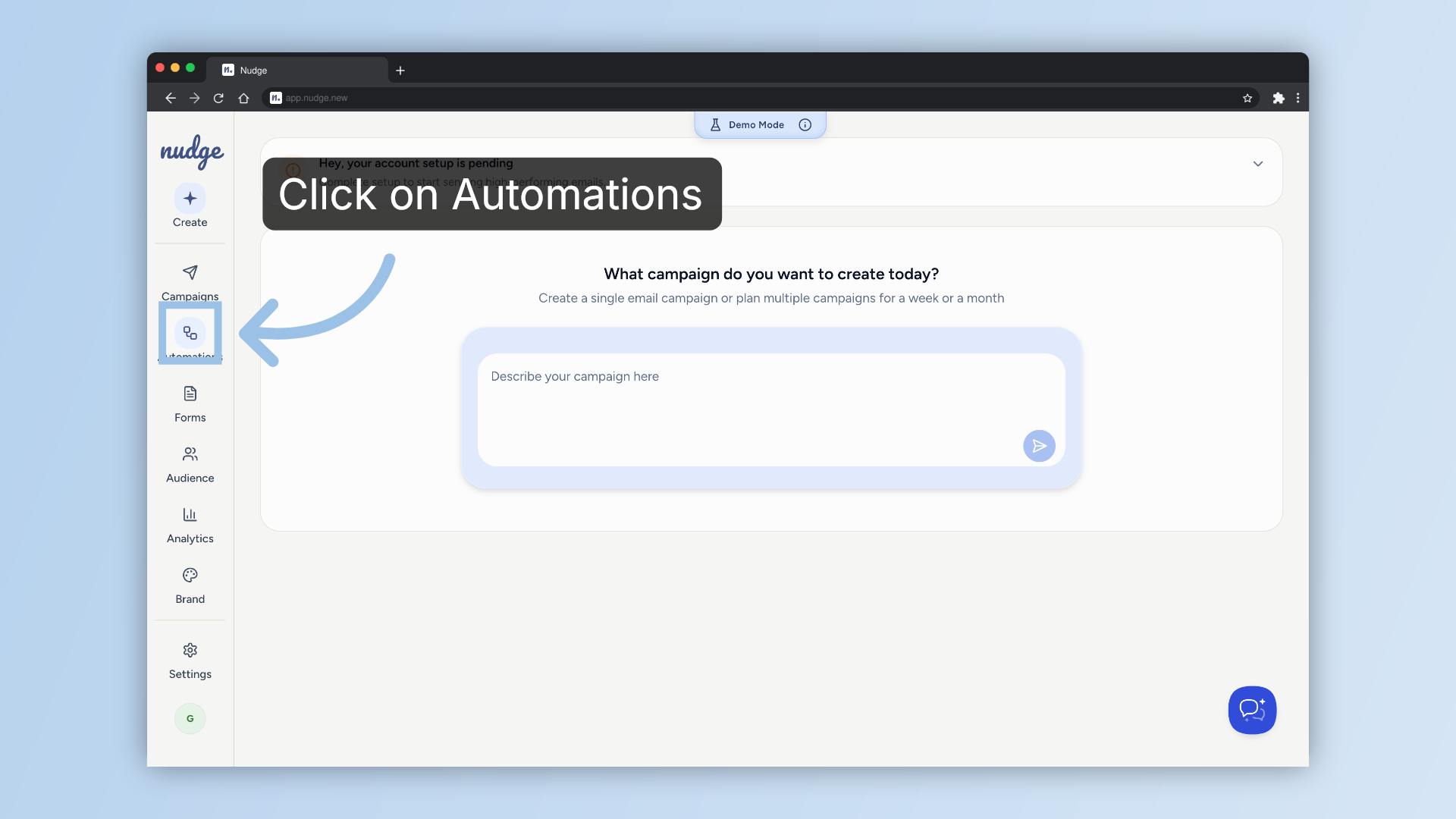Open the chat assistant bubble
This screenshot has width=1456, height=819.
[1252, 710]
